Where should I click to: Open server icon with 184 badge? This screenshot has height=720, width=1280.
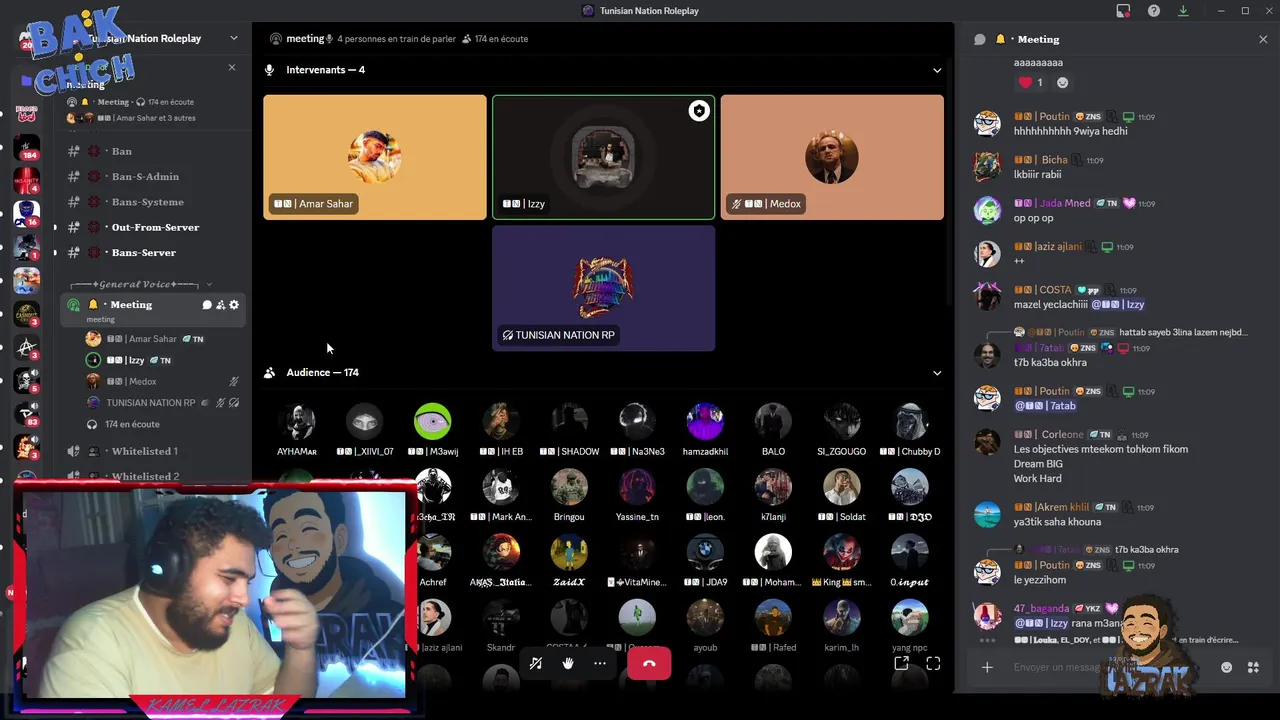tap(26, 148)
